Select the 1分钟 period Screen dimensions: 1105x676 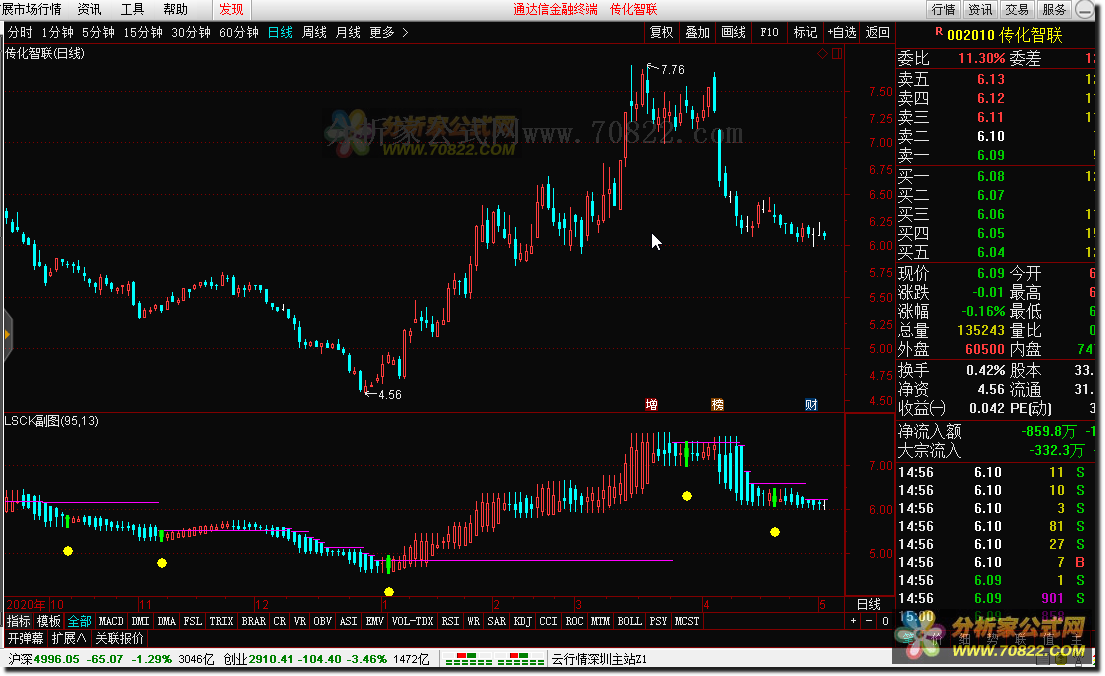[x=58, y=32]
